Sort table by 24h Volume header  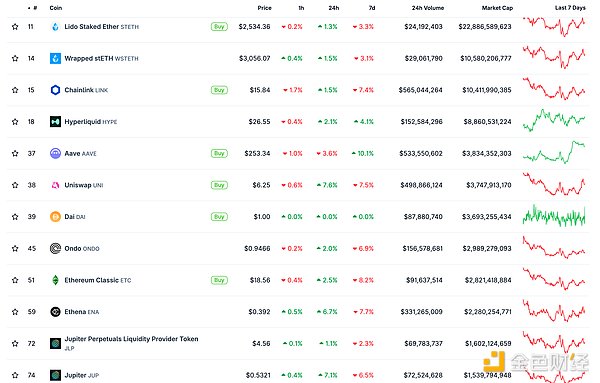[428, 8]
